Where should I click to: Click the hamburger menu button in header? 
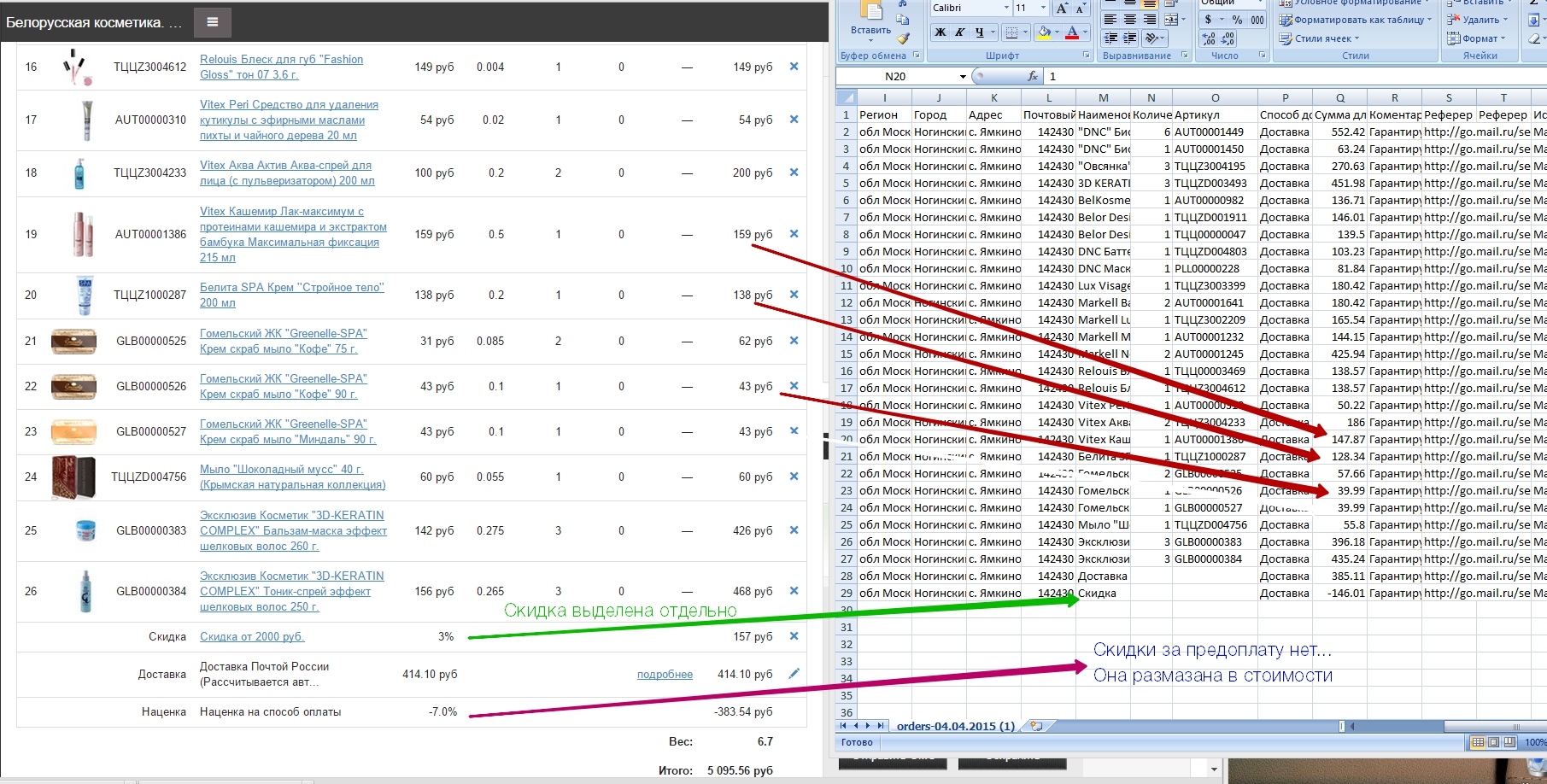pos(213,22)
